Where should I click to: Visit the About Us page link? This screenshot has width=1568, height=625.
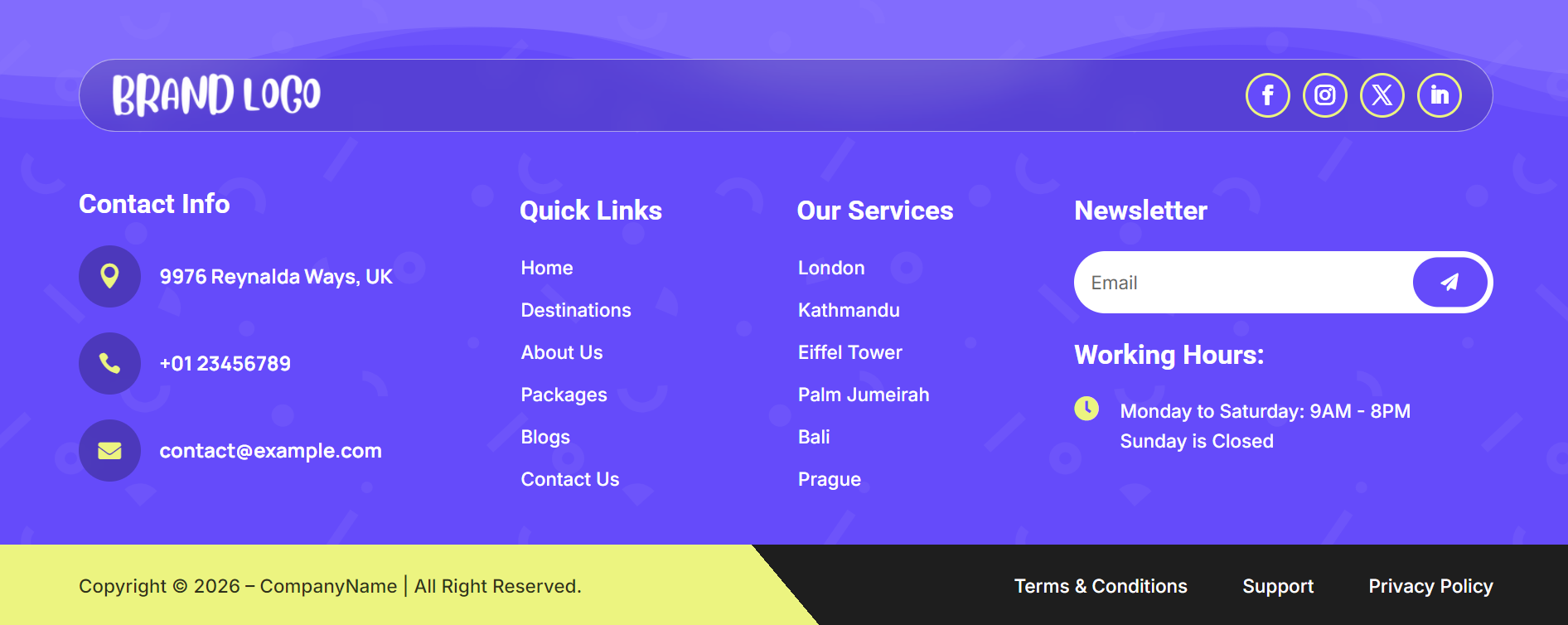(562, 352)
